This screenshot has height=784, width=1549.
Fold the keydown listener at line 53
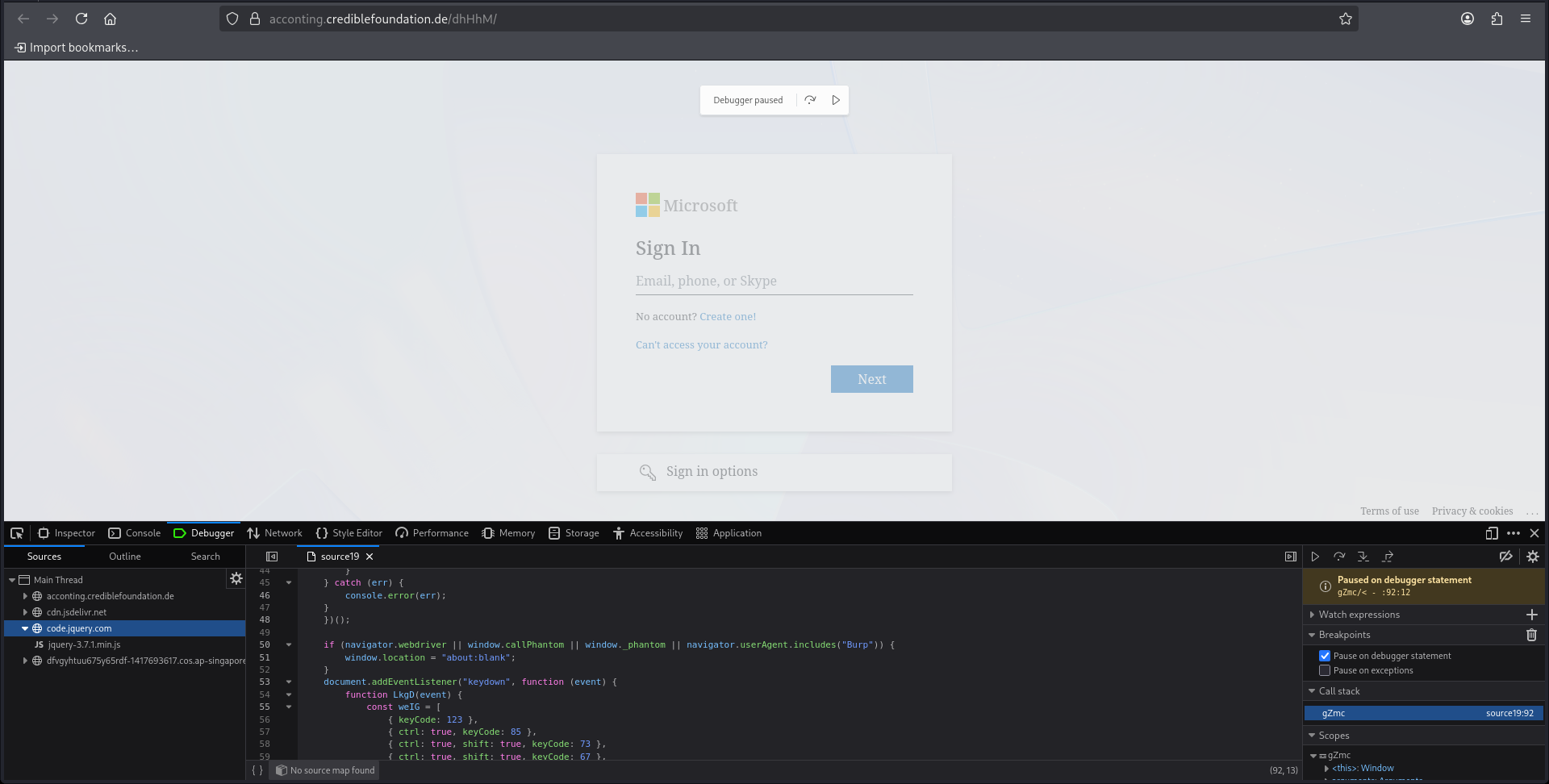289,682
